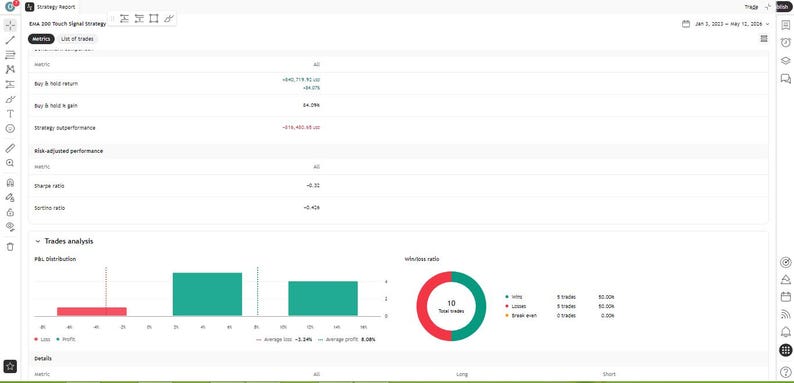Image resolution: width=794 pixels, height=383 pixels.
Task: Click the Sharpe ratio row label
Action: click(49, 186)
